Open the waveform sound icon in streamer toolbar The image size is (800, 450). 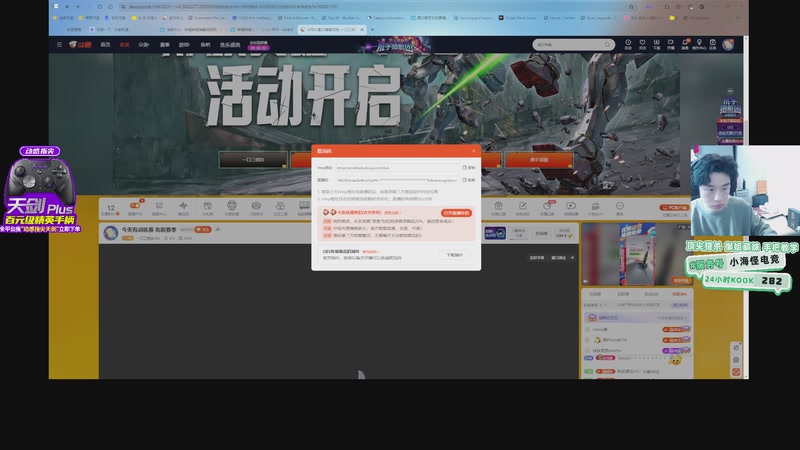tap(183, 207)
